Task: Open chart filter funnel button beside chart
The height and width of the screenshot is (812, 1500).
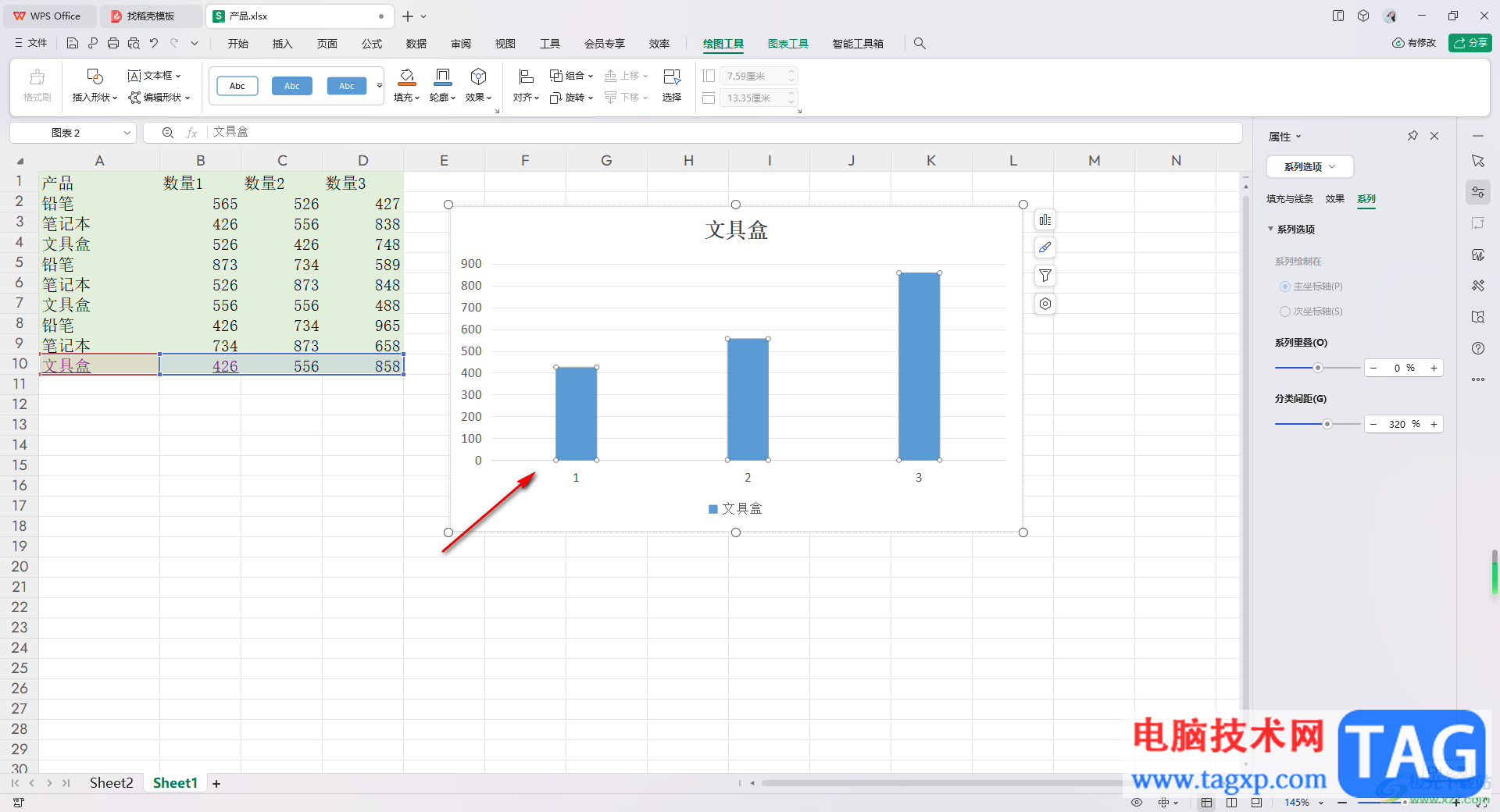Action: pyautogui.click(x=1045, y=276)
